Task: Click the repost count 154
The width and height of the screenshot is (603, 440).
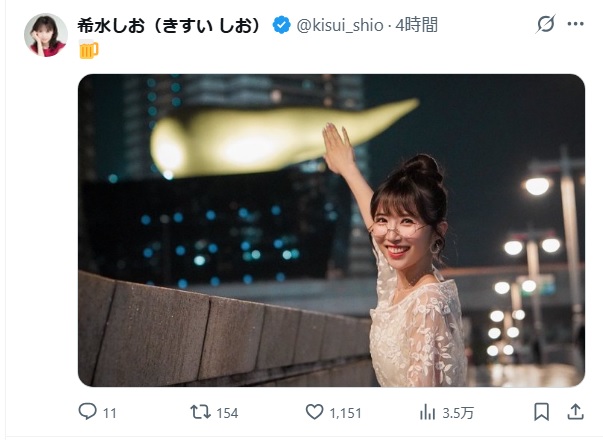Action: click(227, 413)
